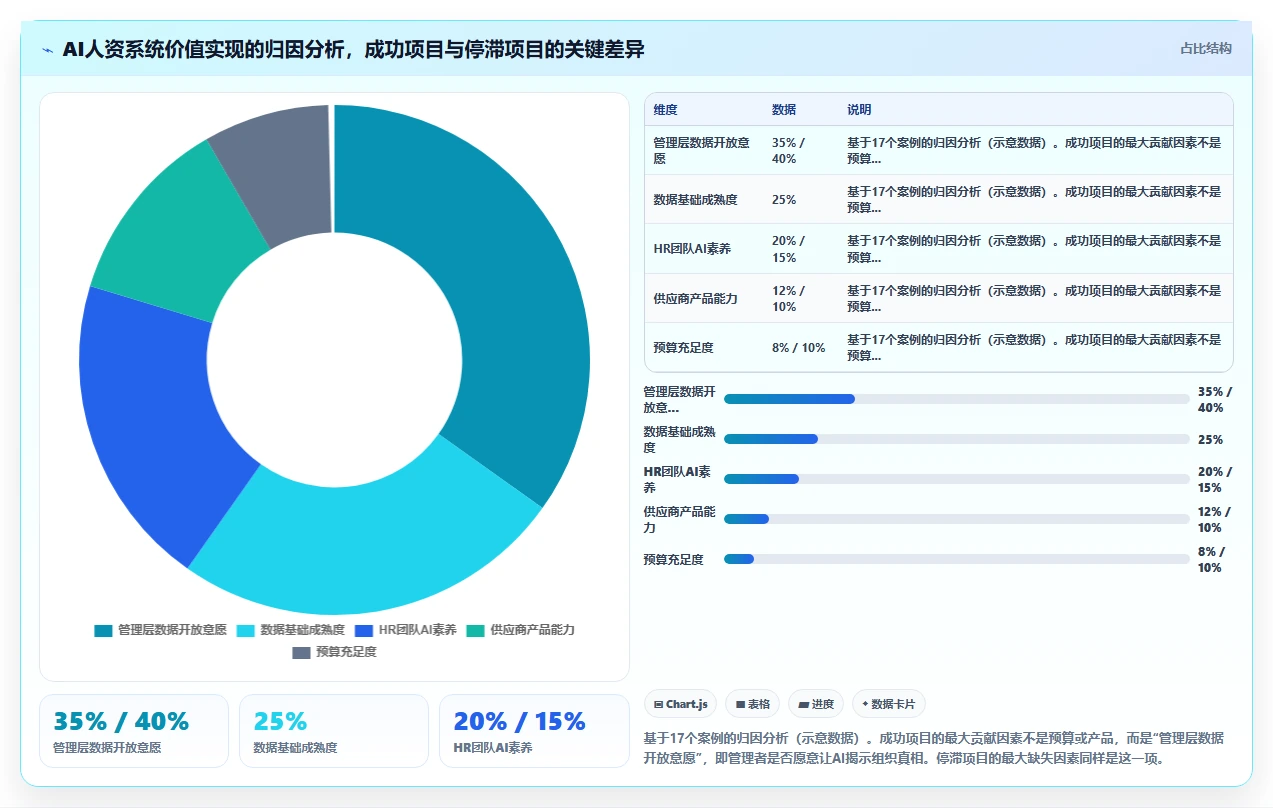The image size is (1273, 808).
Task: Click the 维度 column header
Action: click(665, 110)
